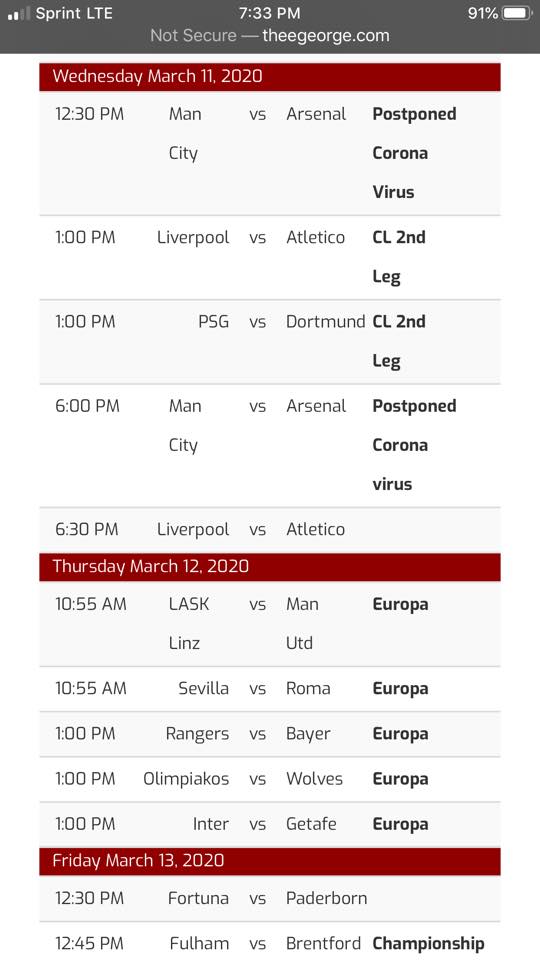Screen dimensions: 540x960
Task: Select the Friday March 13, 2020 header
Action: (x=270, y=861)
